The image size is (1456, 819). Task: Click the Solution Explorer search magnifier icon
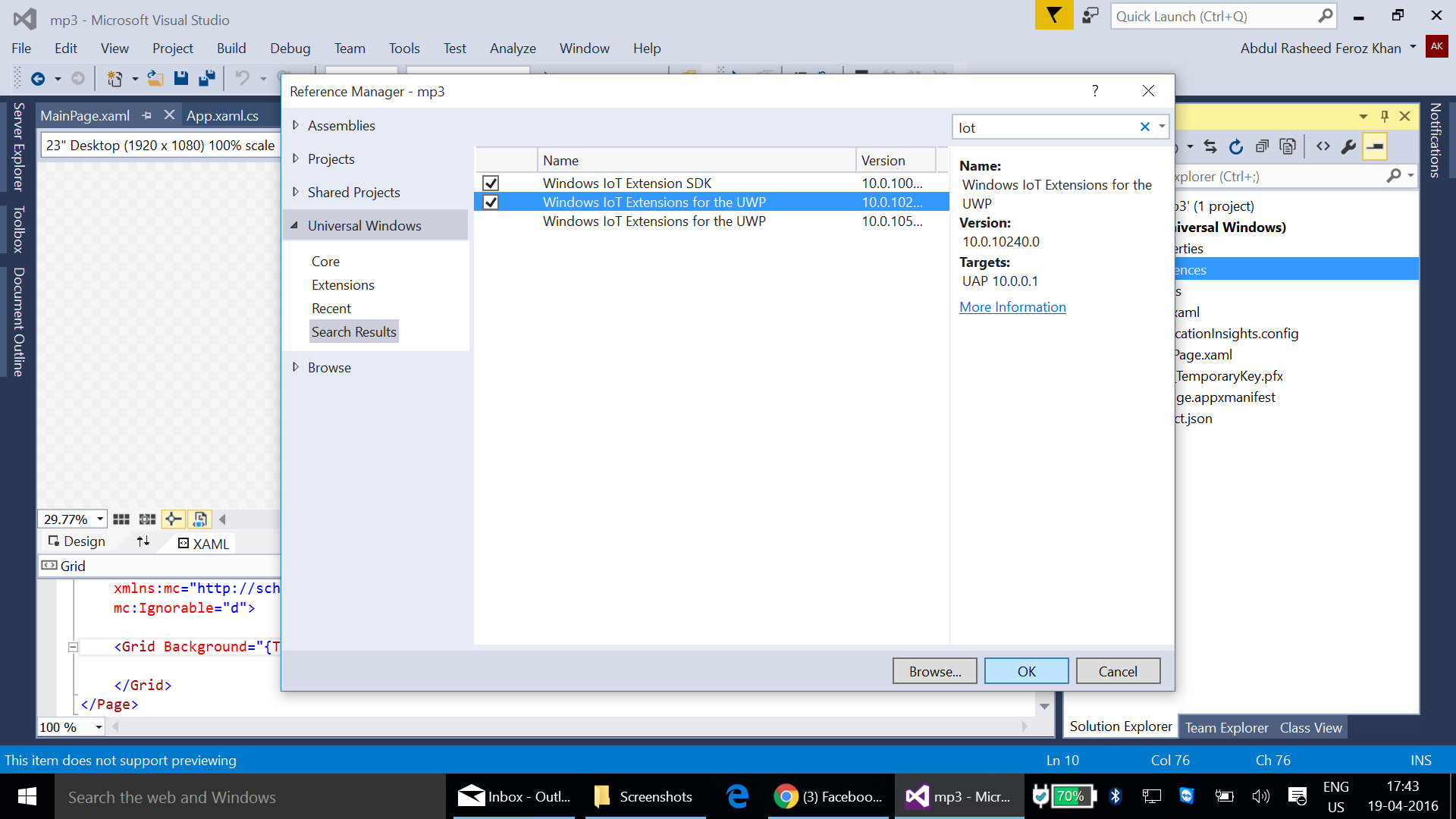[1394, 176]
